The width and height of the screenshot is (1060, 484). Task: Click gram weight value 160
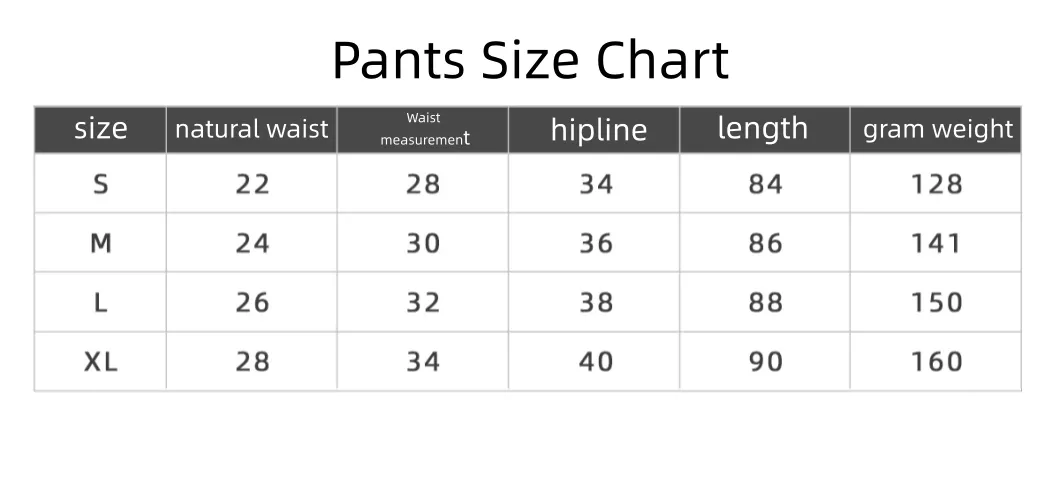click(x=936, y=361)
